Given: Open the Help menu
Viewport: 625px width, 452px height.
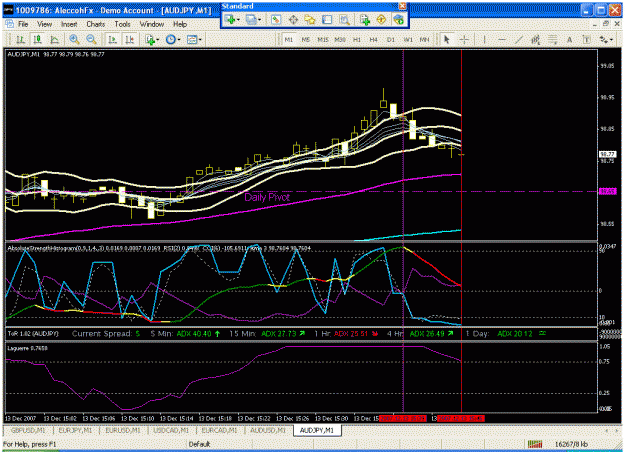Looking at the screenshot, I should 180,24.
